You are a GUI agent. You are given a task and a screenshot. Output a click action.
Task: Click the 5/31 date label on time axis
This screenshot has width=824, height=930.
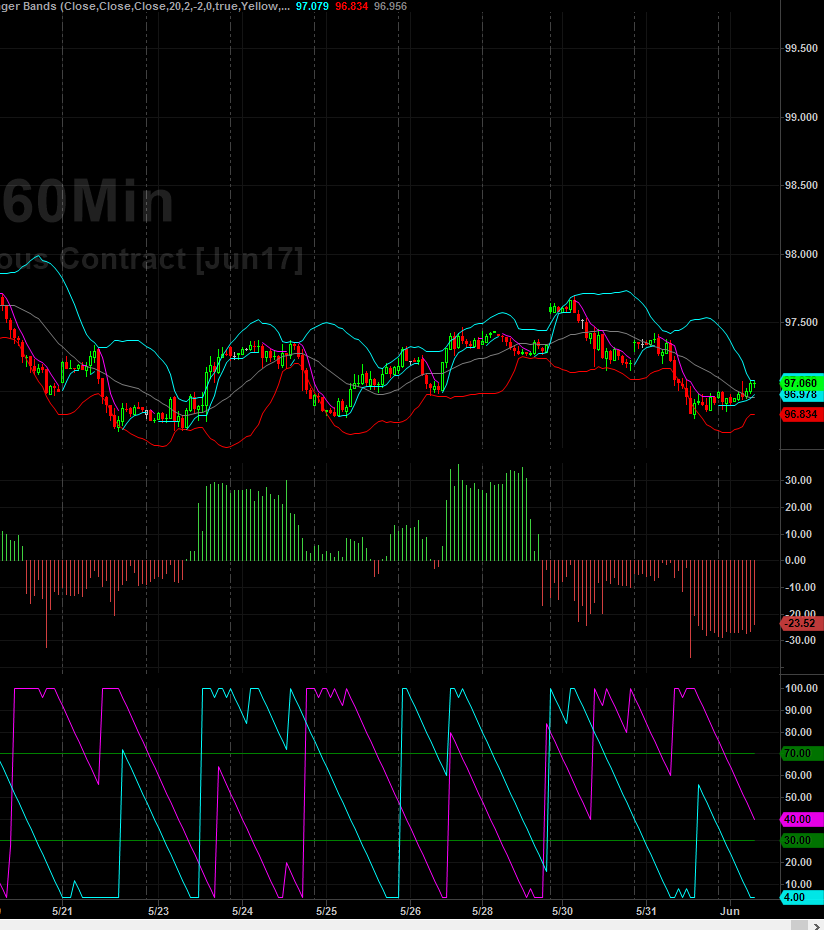[x=647, y=912]
